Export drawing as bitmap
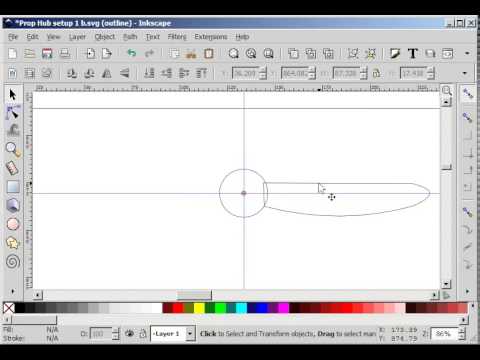480x360 pixels. 107,54
